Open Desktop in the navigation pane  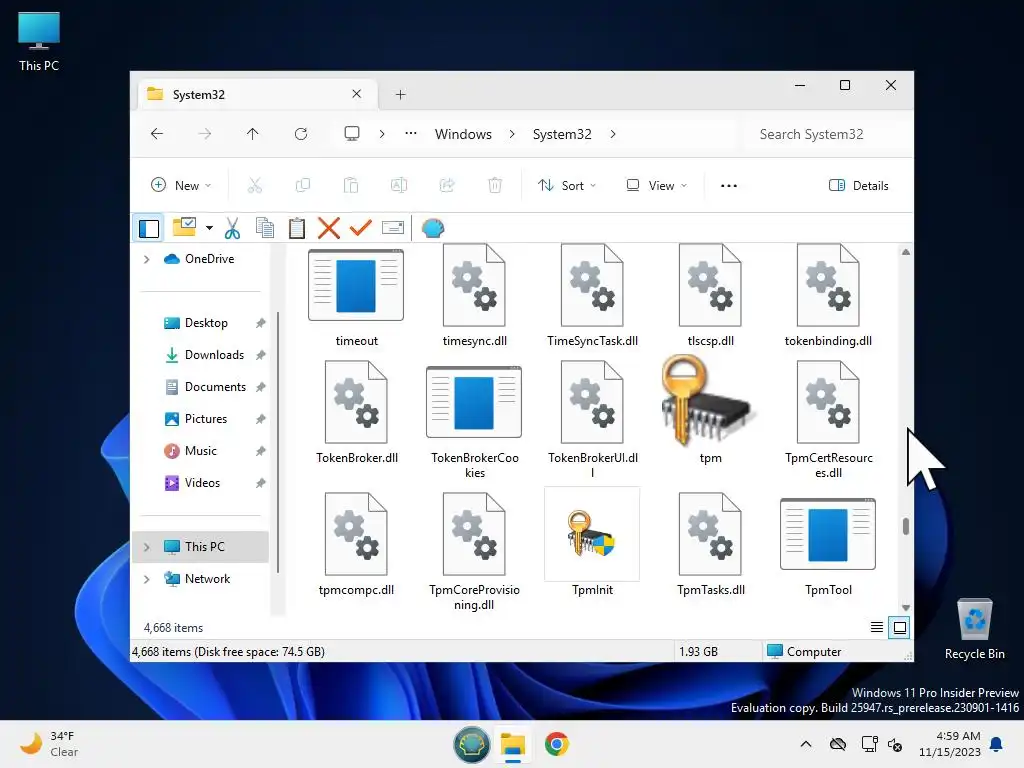click(x=205, y=323)
